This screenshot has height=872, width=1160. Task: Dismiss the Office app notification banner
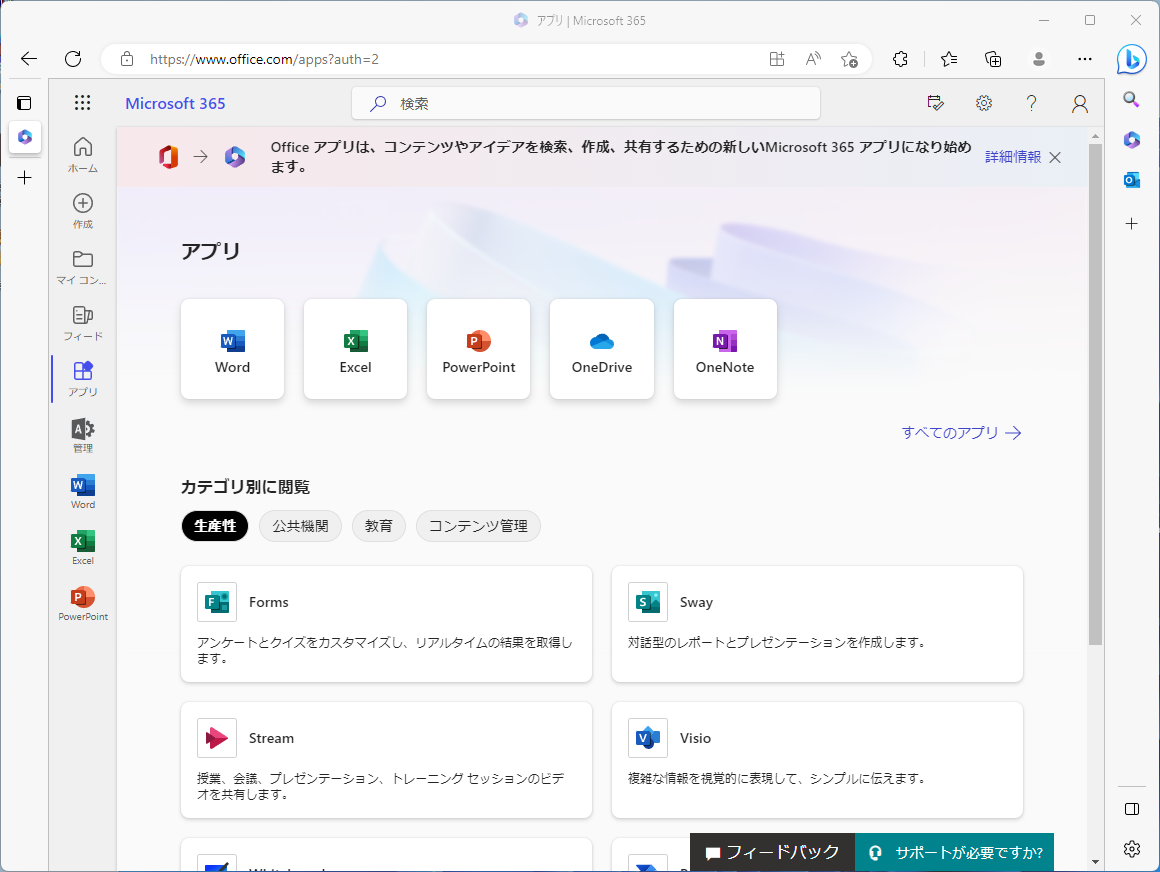1055,157
